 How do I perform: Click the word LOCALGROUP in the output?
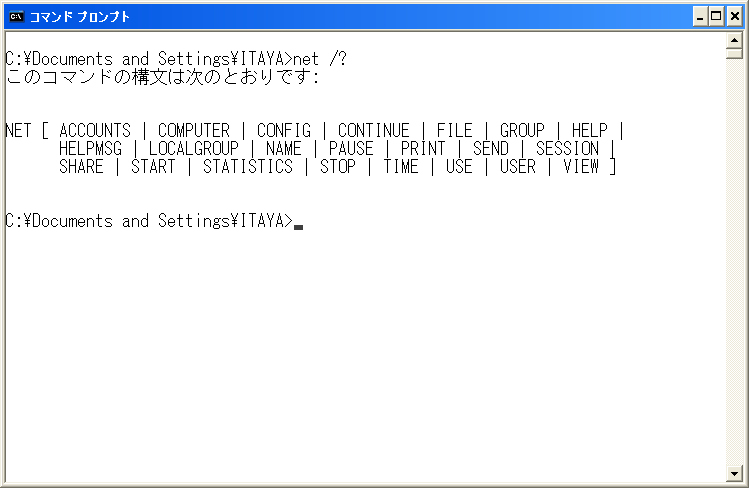[x=193, y=149]
